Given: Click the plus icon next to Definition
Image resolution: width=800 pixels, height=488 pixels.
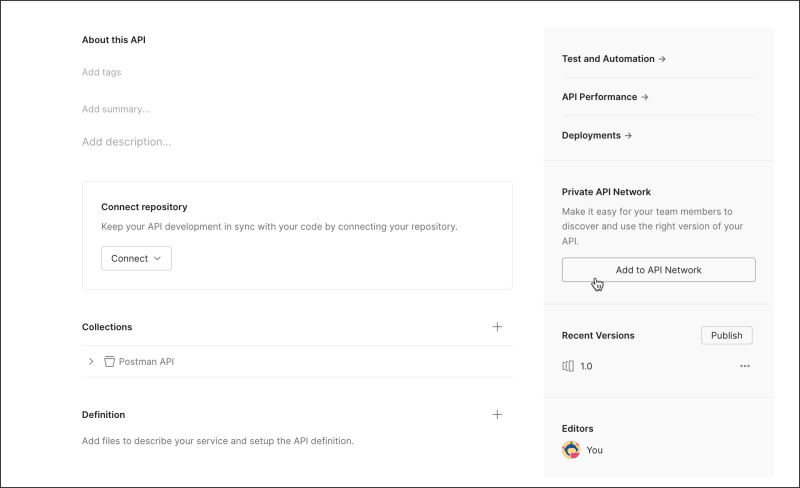Looking at the screenshot, I should click(x=497, y=414).
